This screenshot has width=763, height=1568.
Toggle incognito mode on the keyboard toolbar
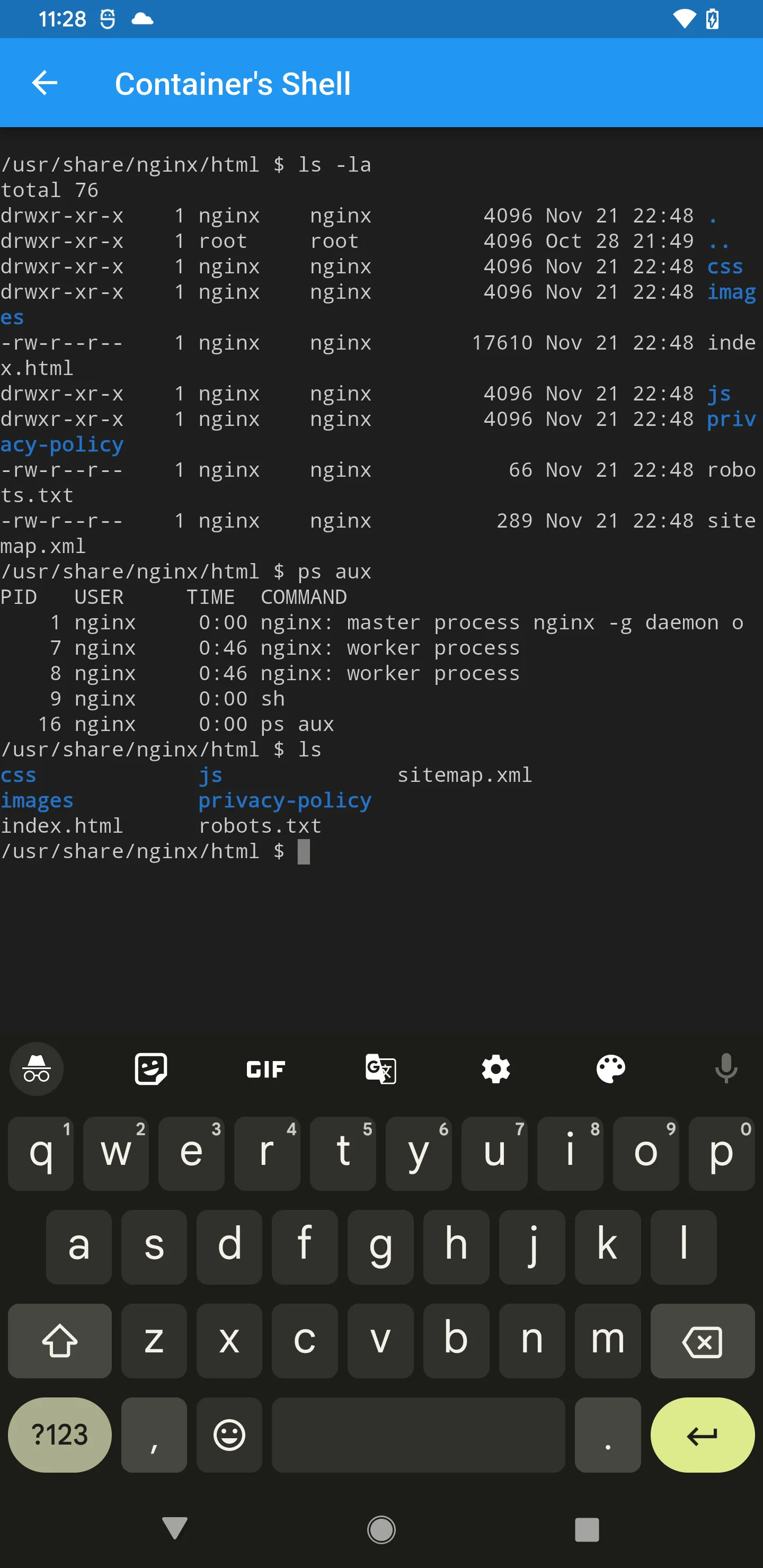pos(37,1069)
